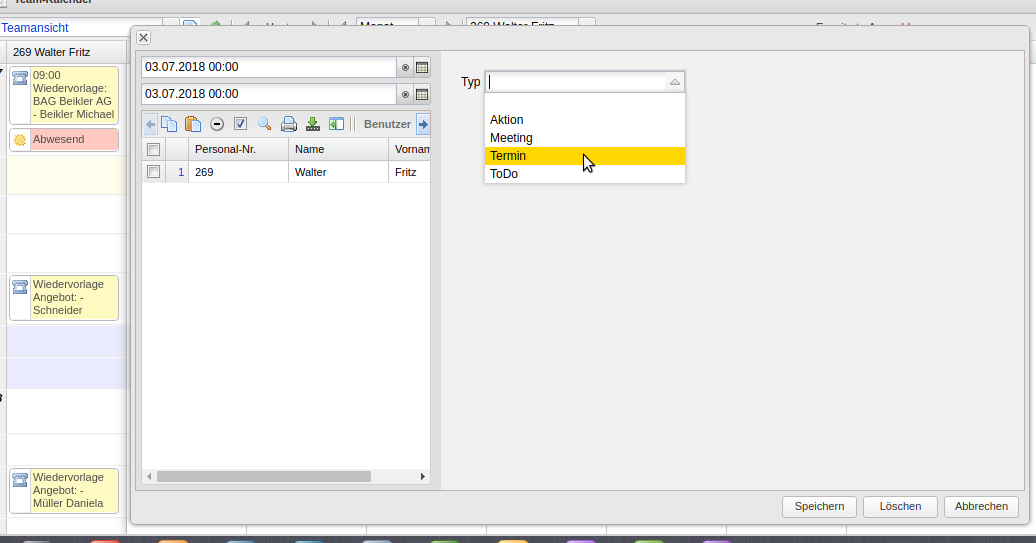Open calendar picker for second date field

coord(422,95)
